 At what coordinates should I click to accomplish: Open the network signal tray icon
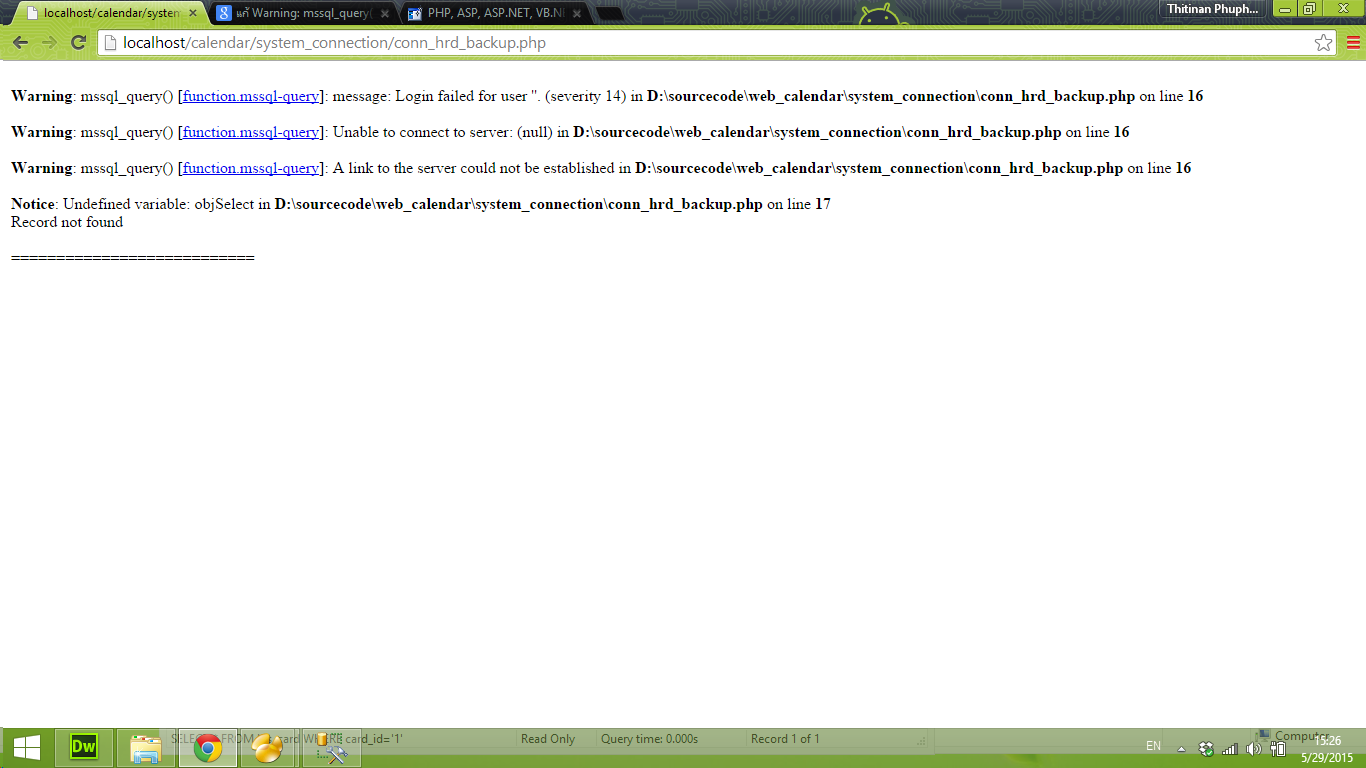click(x=1230, y=749)
